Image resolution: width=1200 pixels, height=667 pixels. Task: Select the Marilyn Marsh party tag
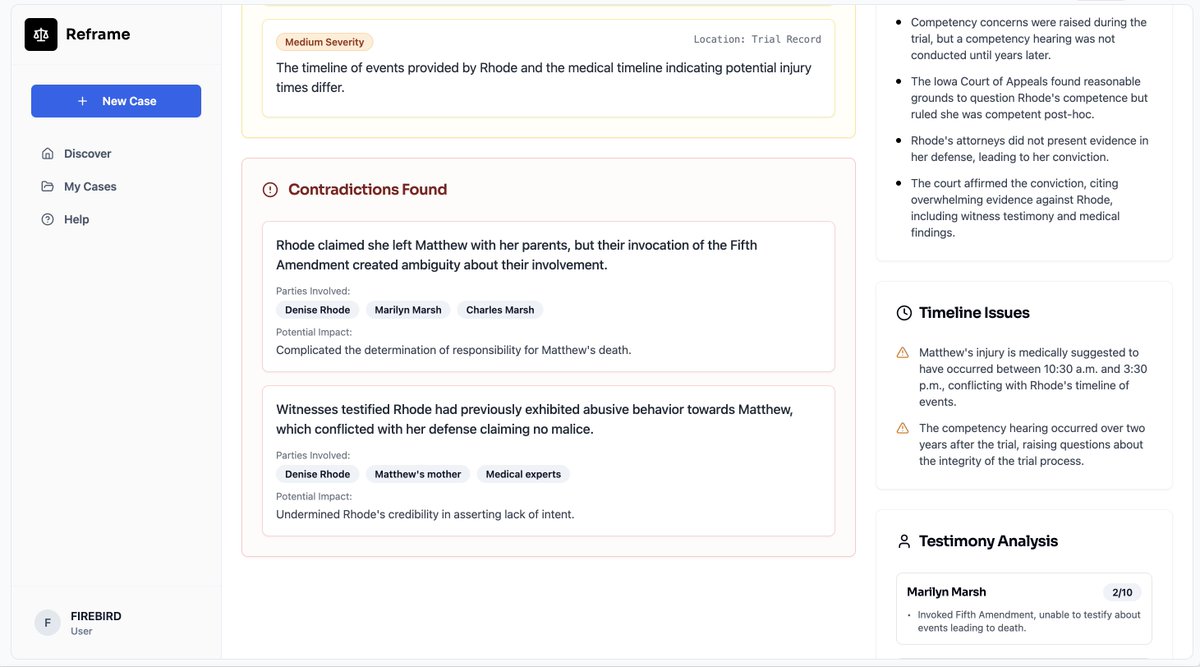(408, 310)
